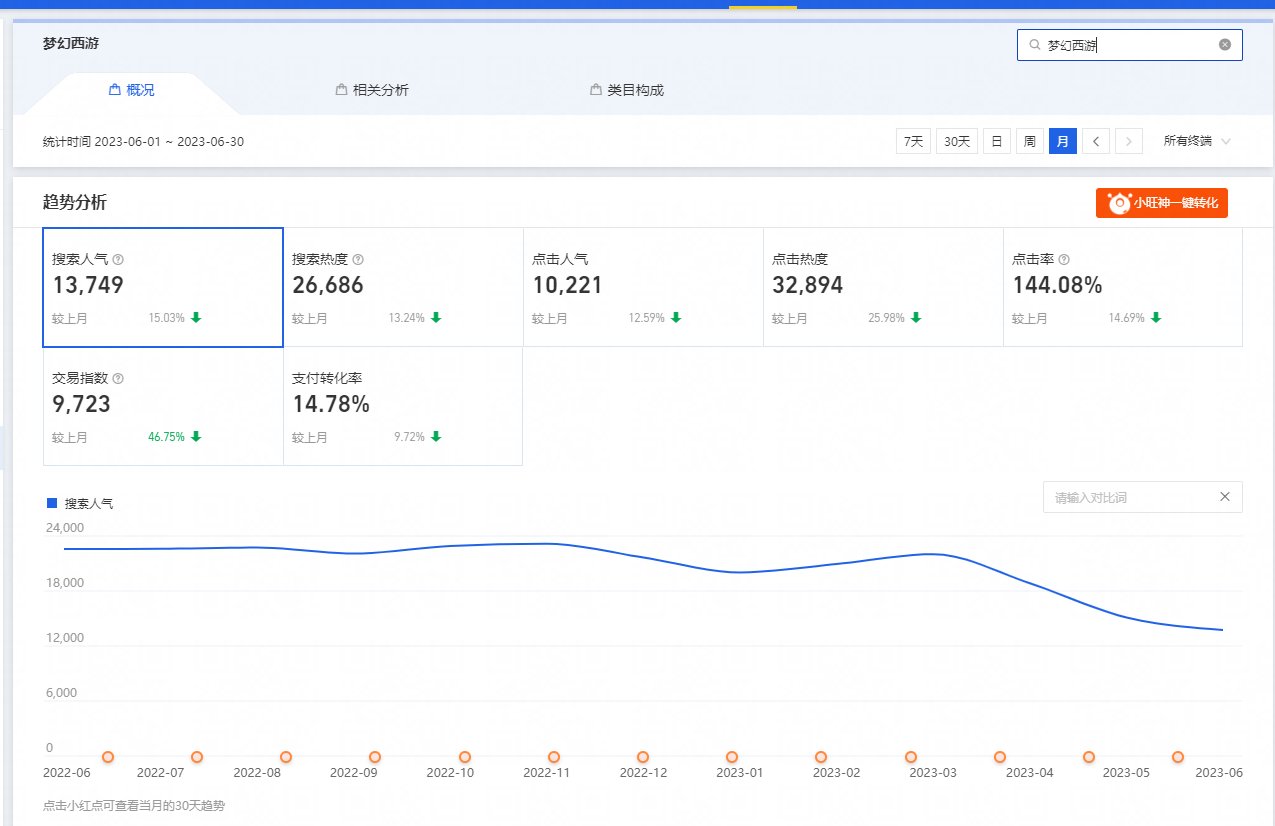Screen dimensions: 1275x826
Task: Click the orange dot after 2022-07
Action: pos(197,757)
